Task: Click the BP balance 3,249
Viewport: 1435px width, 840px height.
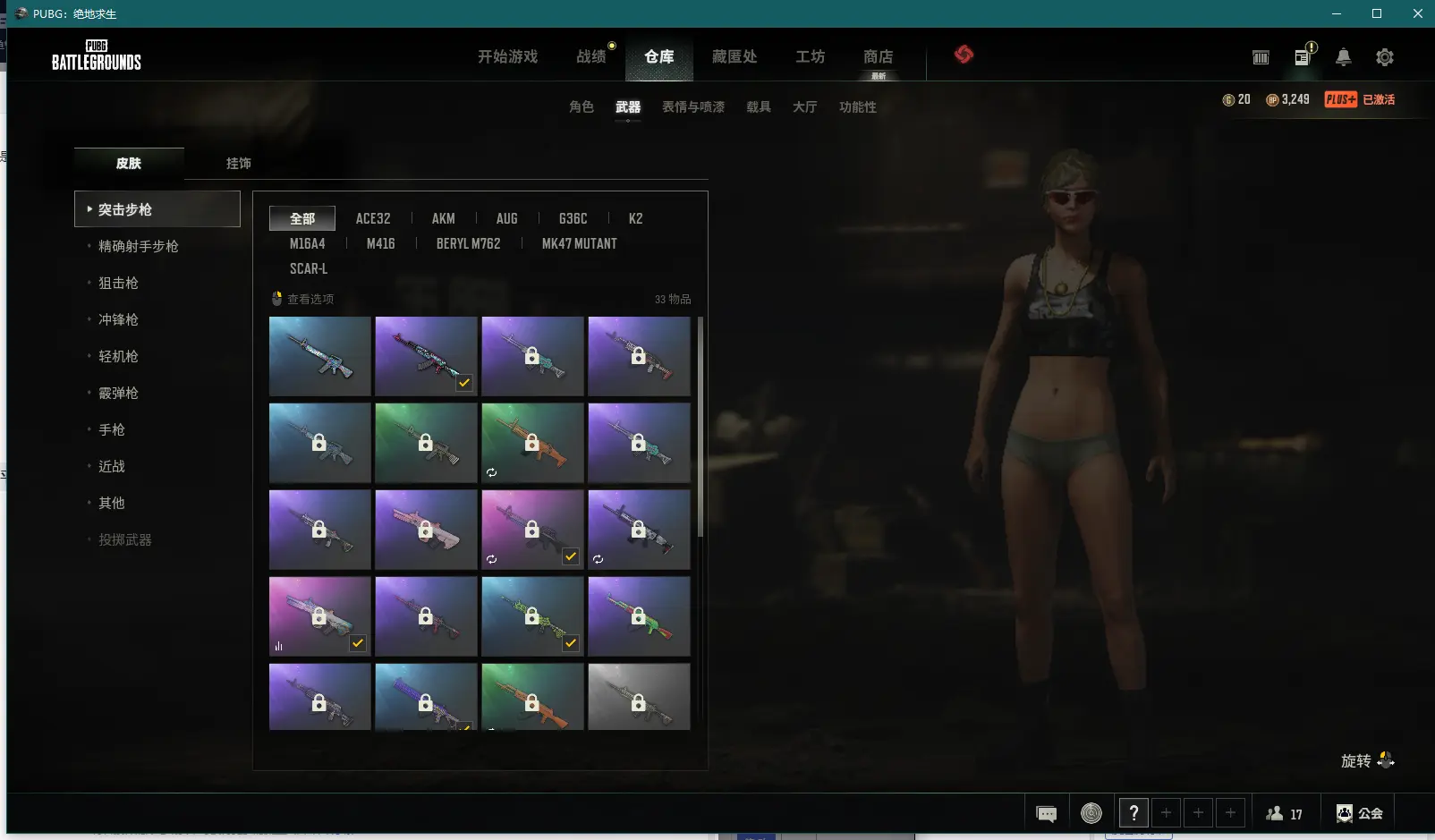Action: tap(1287, 99)
